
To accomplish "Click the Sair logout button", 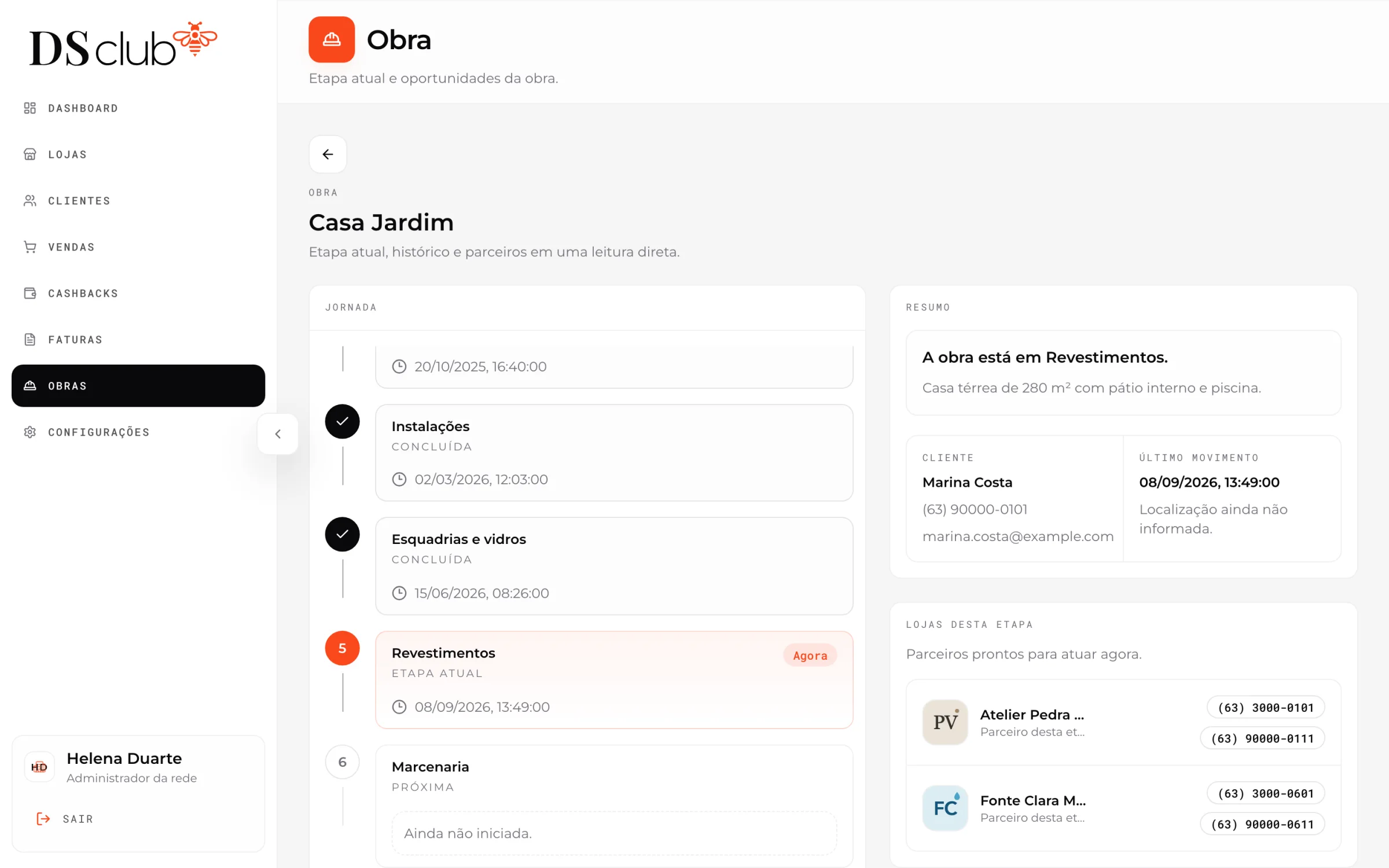I will tap(65, 819).
